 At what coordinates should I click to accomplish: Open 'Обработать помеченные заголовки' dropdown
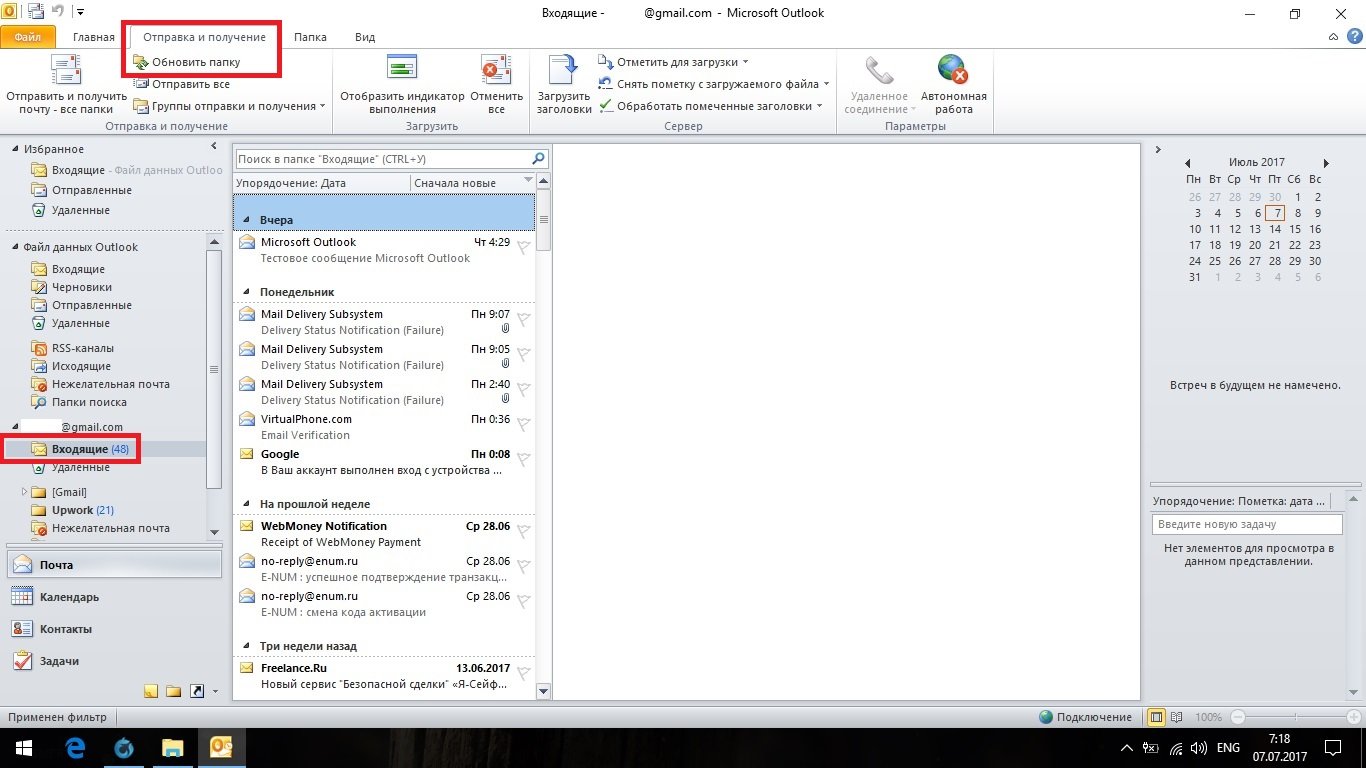click(710, 106)
